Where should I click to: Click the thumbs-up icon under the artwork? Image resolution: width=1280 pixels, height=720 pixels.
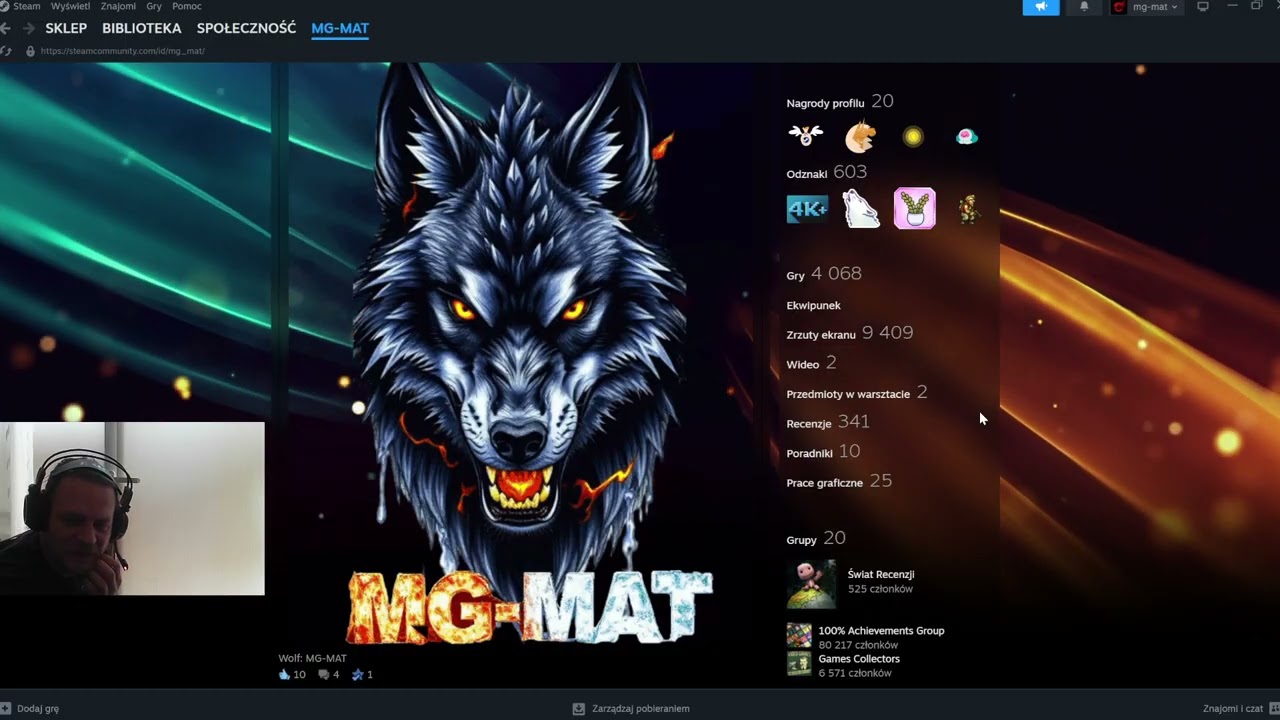click(x=284, y=675)
